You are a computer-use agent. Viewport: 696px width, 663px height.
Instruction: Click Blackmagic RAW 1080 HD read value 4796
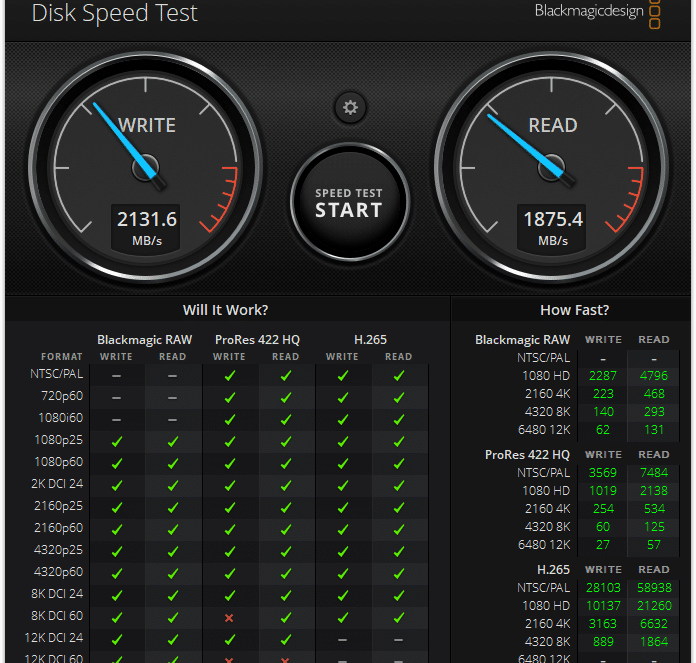click(x=653, y=375)
